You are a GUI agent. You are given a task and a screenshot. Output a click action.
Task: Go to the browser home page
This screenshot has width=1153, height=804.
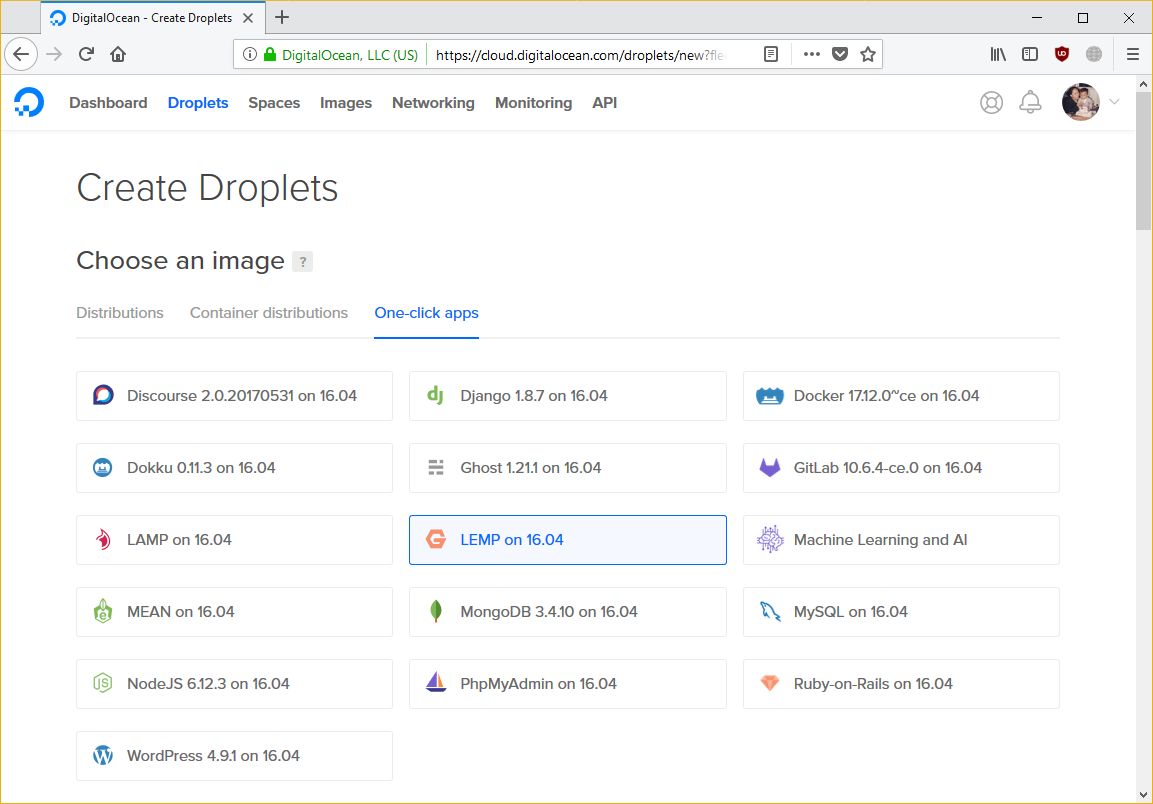[x=118, y=54]
